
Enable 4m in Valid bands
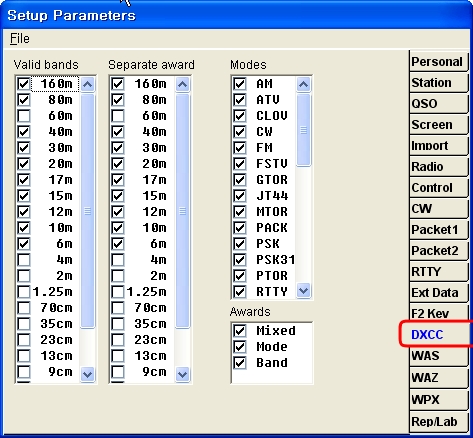24,260
